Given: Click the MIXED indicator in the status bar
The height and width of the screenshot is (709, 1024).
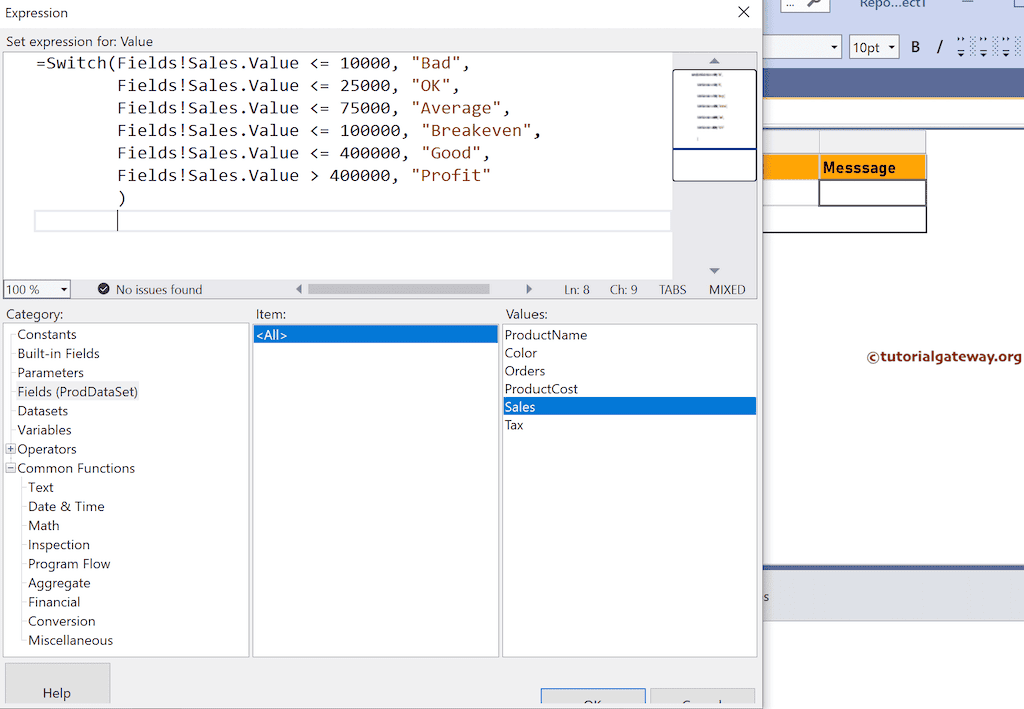Looking at the screenshot, I should coord(726,289).
